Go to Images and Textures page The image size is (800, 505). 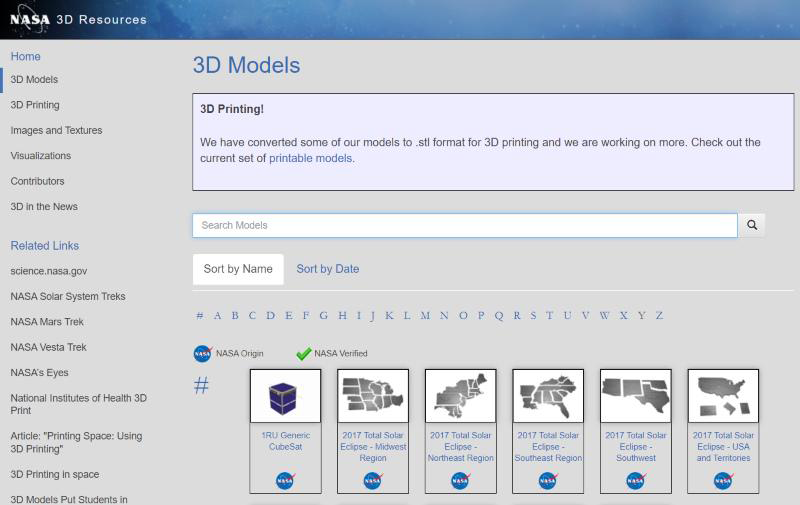pyautogui.click(x=56, y=130)
